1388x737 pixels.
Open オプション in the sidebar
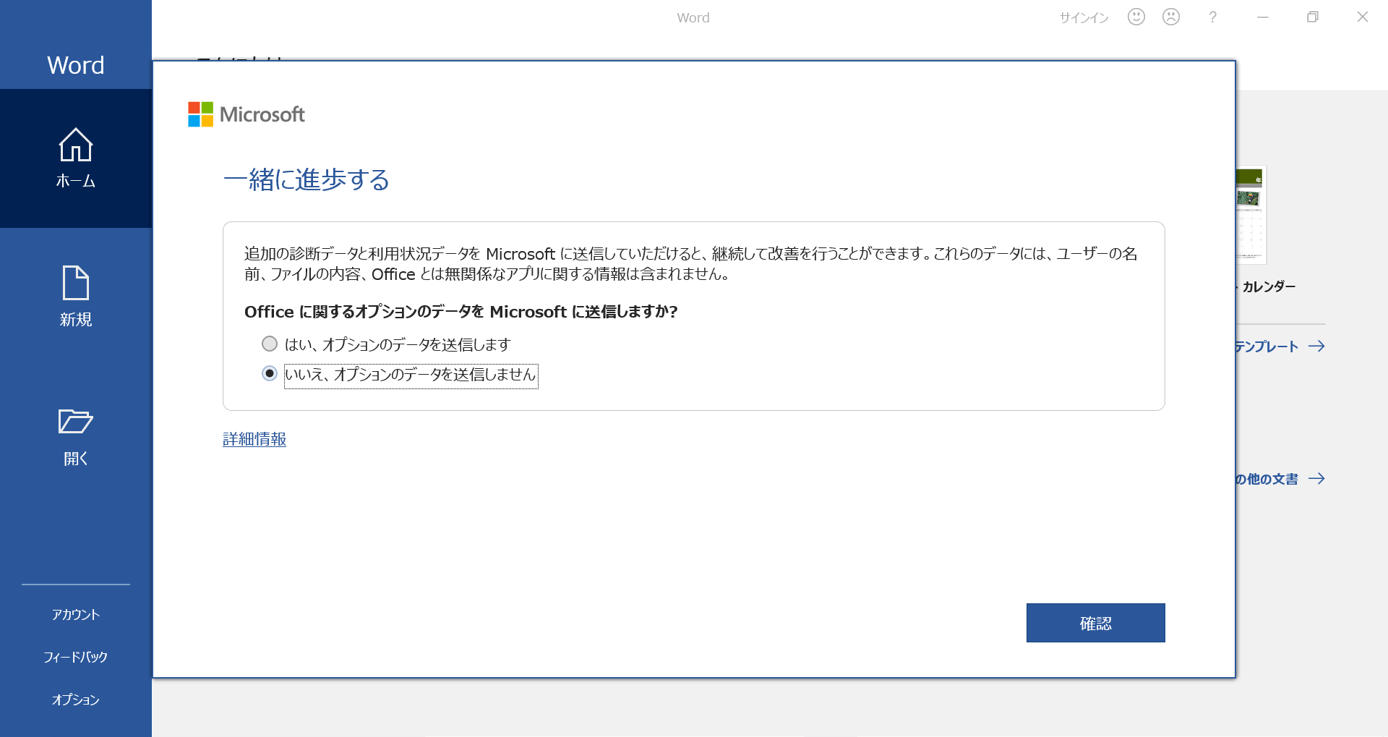(x=76, y=700)
